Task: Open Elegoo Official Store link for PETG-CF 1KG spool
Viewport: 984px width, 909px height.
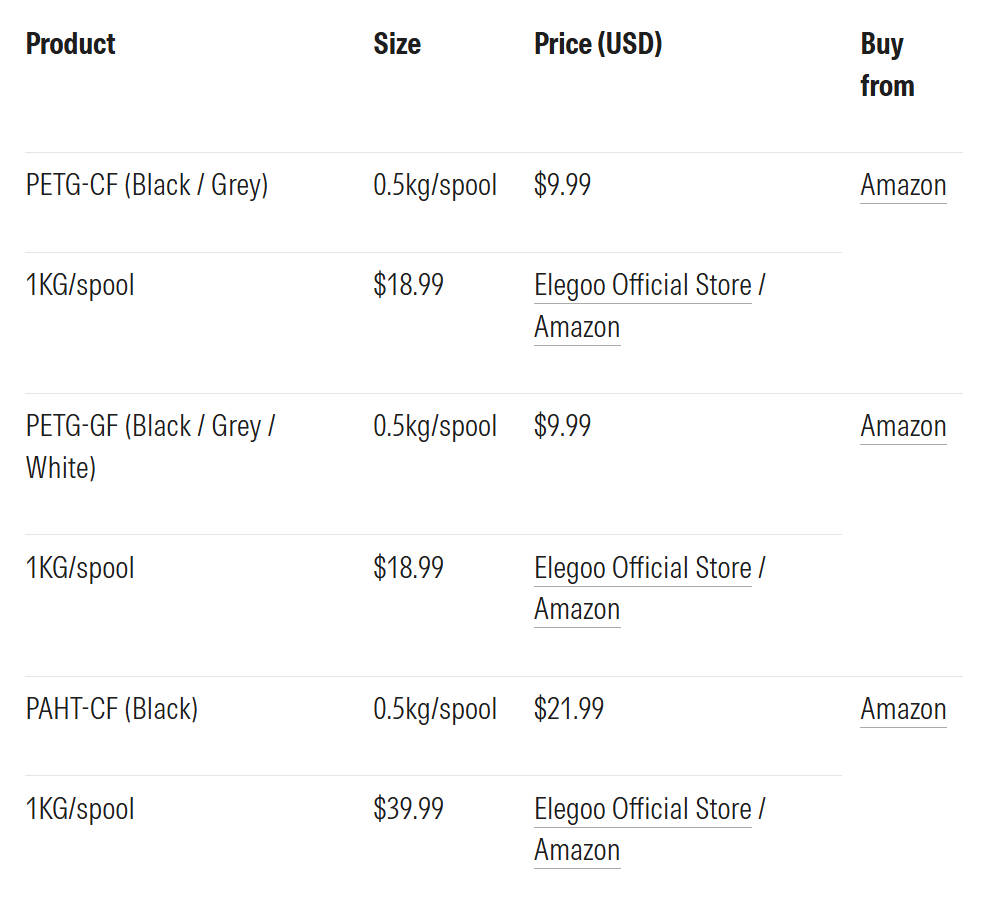Action: 643,286
